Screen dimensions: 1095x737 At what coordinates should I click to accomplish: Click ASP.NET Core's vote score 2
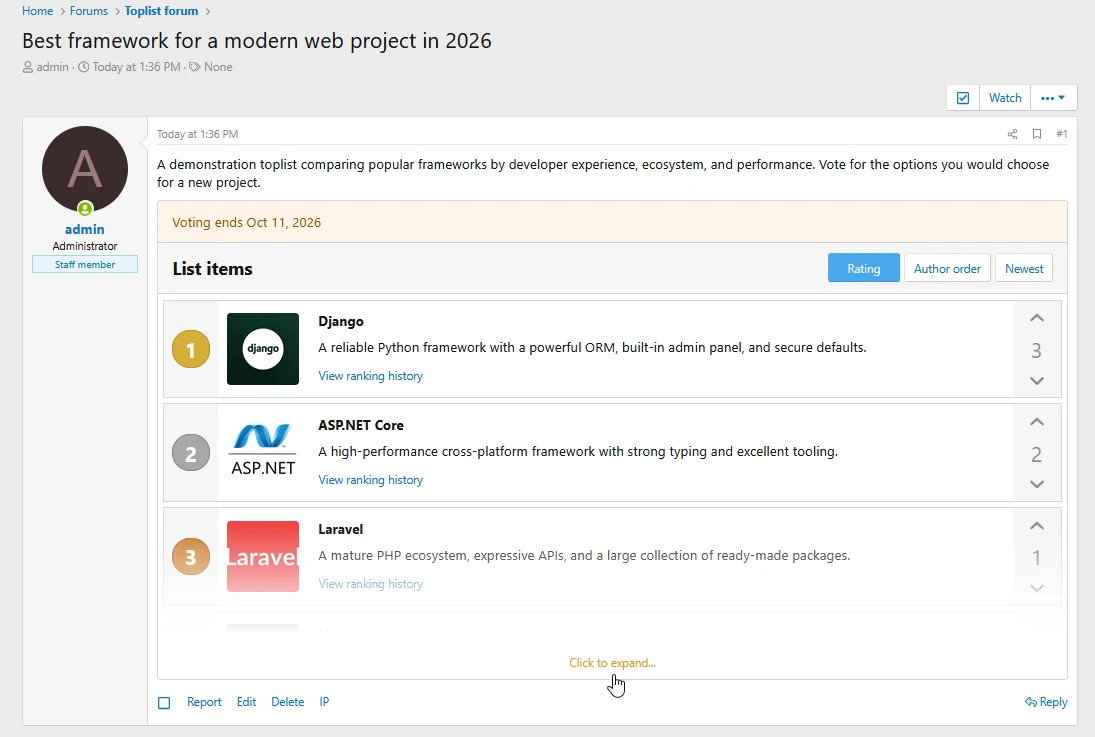pos(1036,454)
